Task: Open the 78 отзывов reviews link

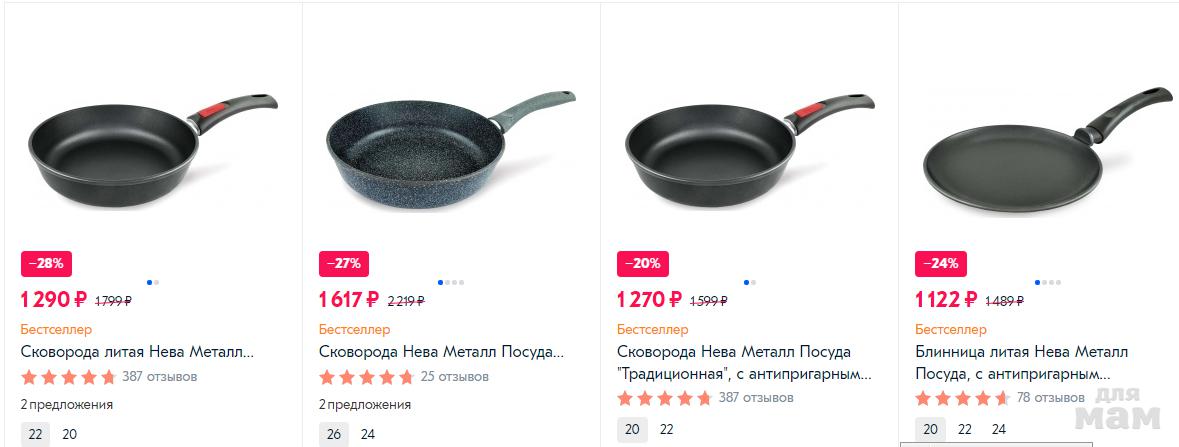Action: [1051, 398]
